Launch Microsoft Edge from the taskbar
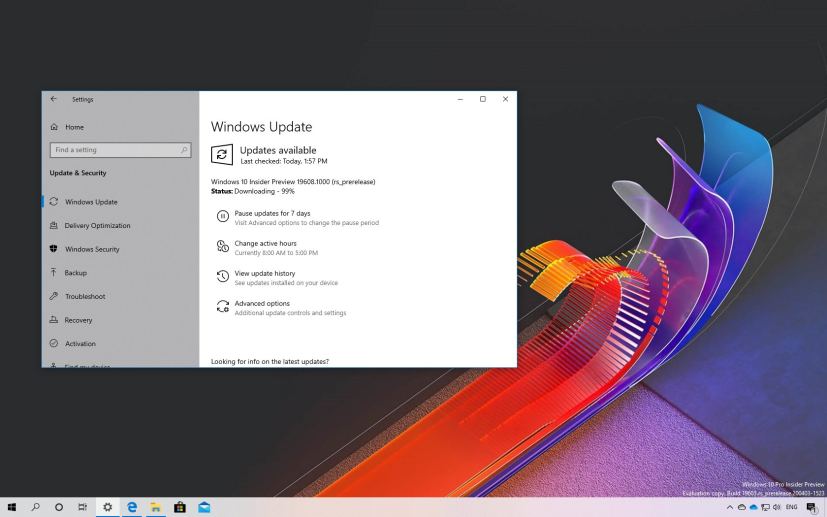The width and height of the screenshot is (827, 517). [x=132, y=507]
